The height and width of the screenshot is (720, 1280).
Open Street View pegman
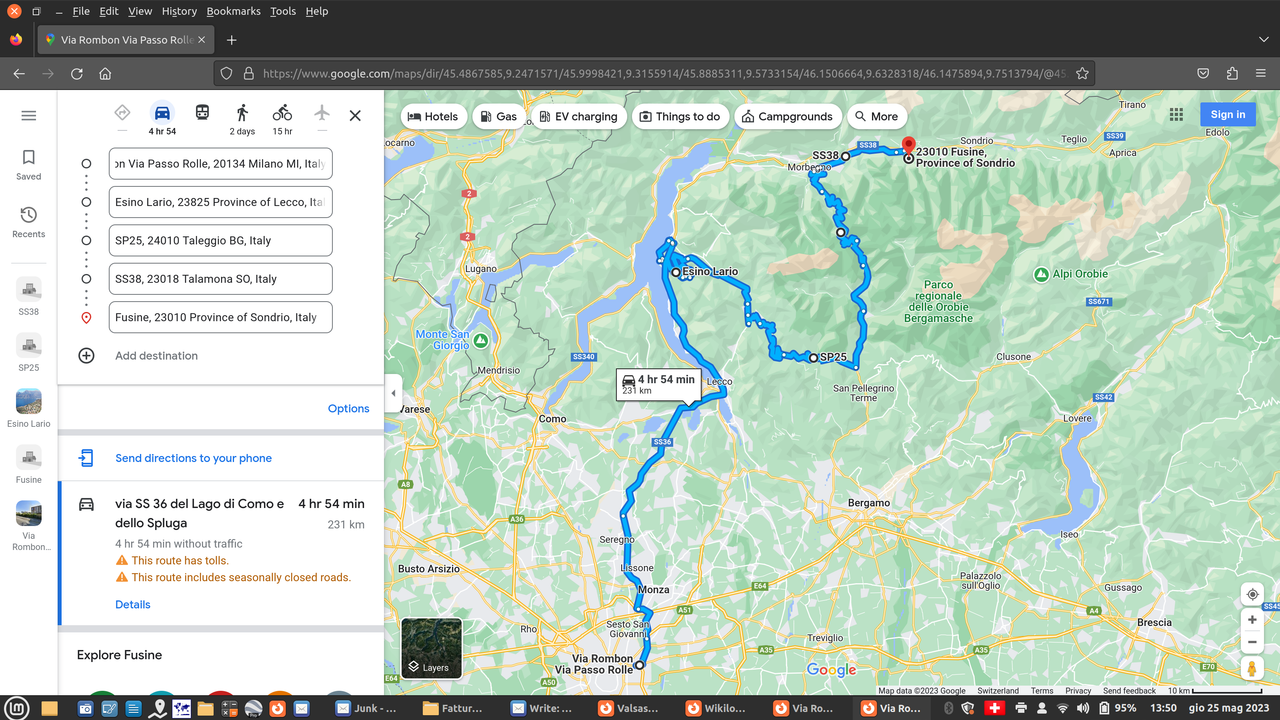(1252, 669)
